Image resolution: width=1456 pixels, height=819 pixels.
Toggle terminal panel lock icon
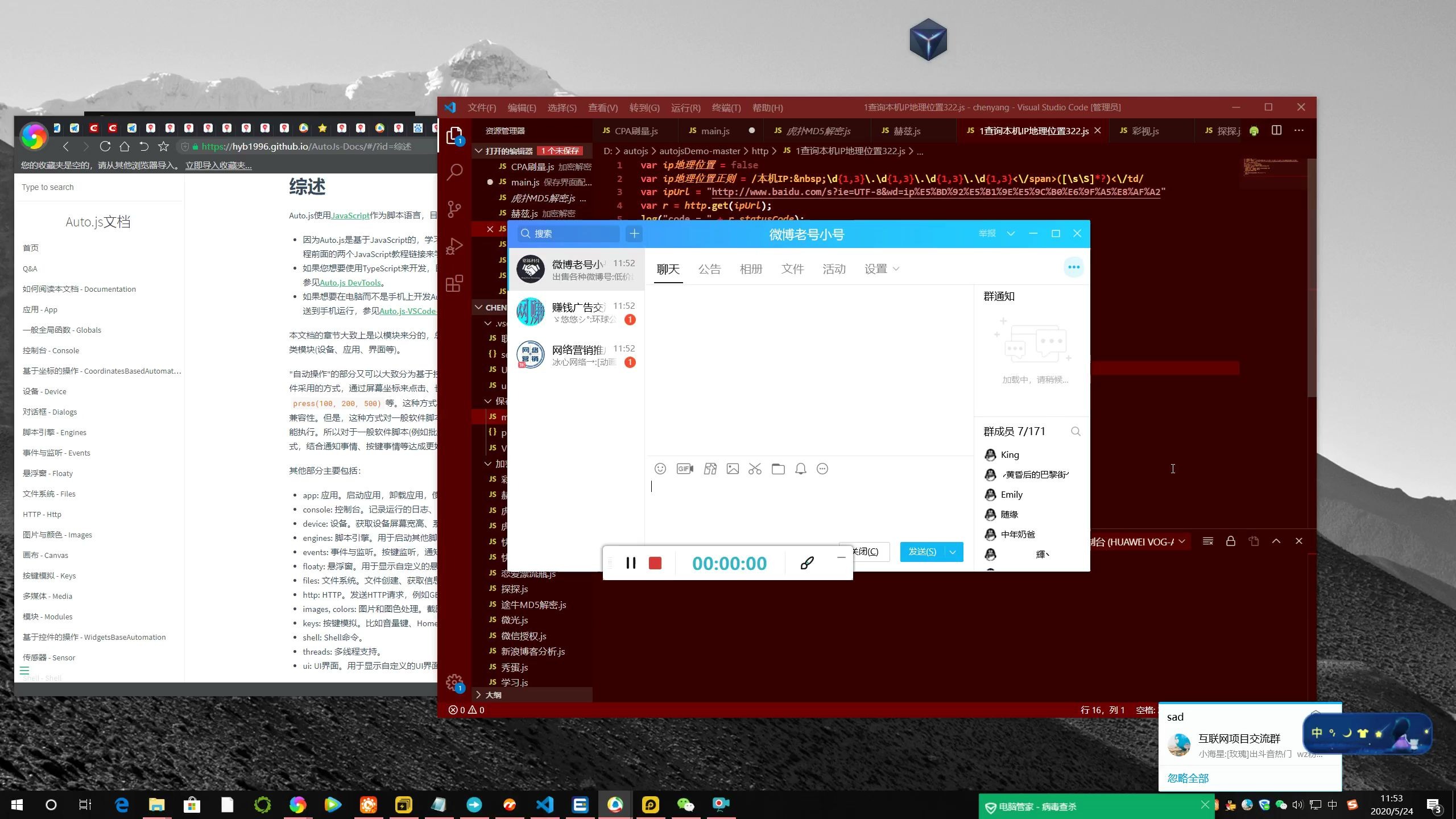(x=1230, y=541)
